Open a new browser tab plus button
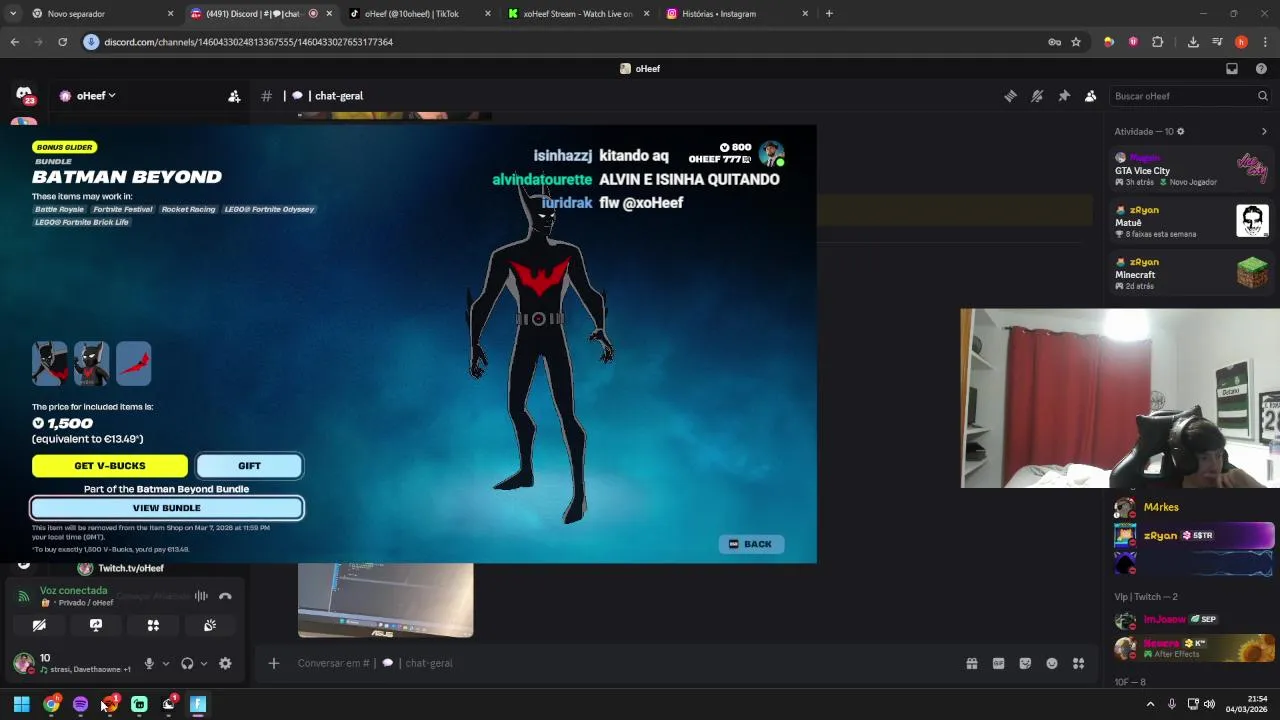The width and height of the screenshot is (1280, 720). point(829,14)
